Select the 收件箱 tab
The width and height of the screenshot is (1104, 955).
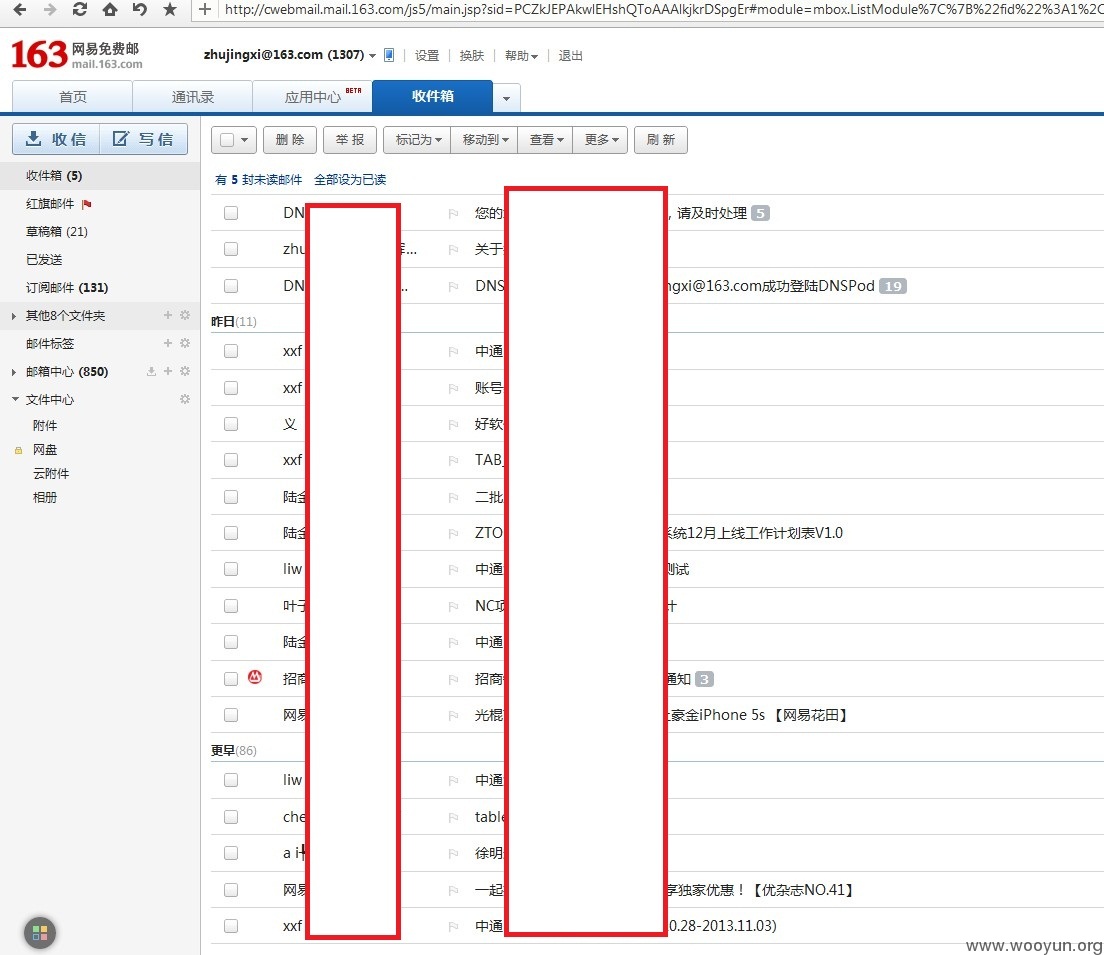point(432,96)
